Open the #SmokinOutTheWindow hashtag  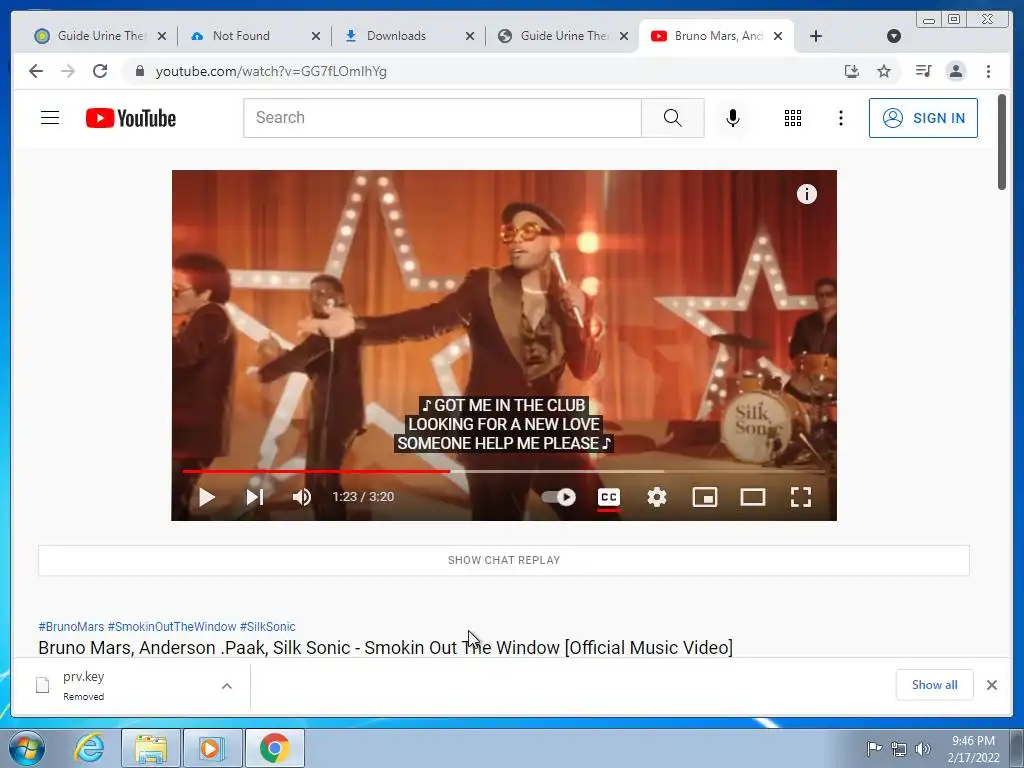172,626
